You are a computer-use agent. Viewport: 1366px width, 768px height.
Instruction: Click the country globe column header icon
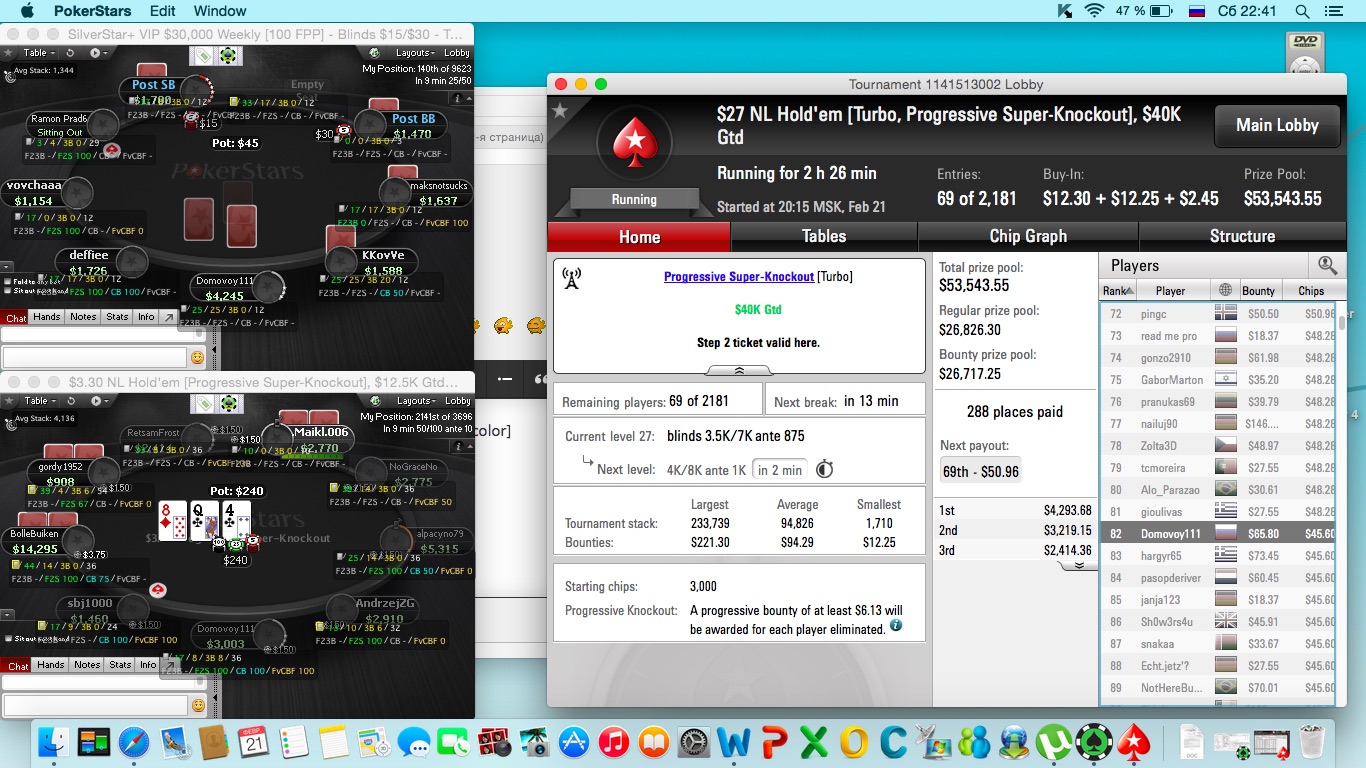point(1225,290)
